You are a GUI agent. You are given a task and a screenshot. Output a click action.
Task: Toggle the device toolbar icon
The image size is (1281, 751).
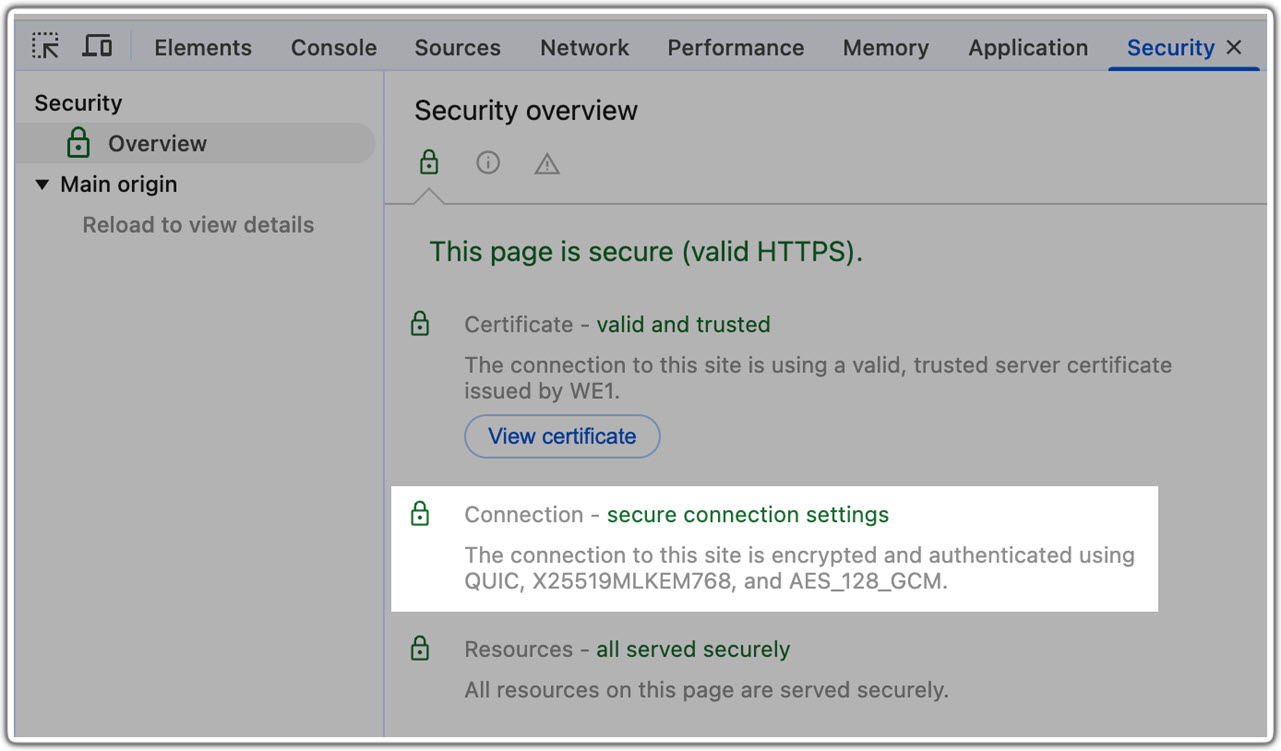click(x=97, y=46)
